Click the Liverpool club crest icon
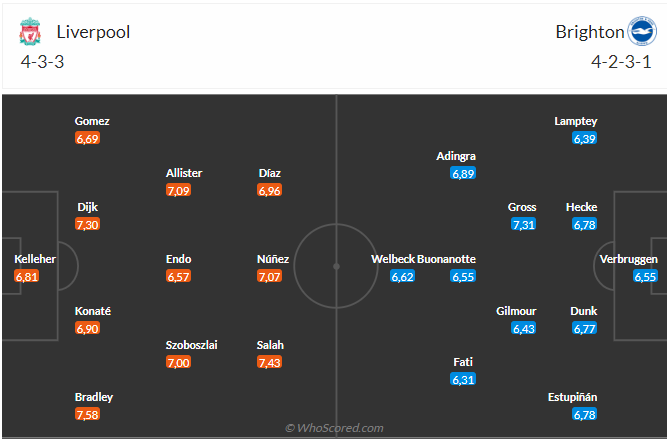The width and height of the screenshot is (667, 439). [x=29, y=32]
